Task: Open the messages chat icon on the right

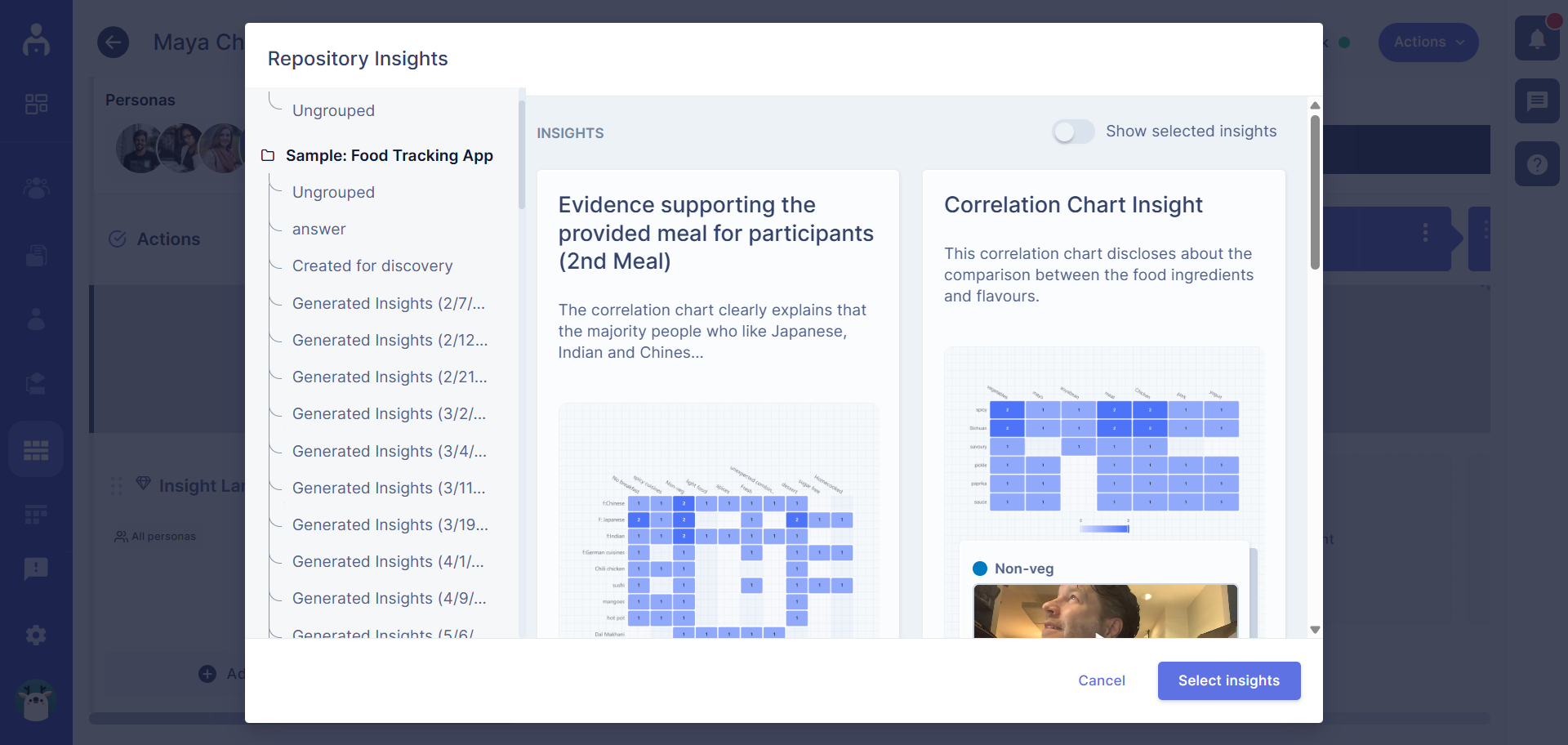Action: point(1537,100)
